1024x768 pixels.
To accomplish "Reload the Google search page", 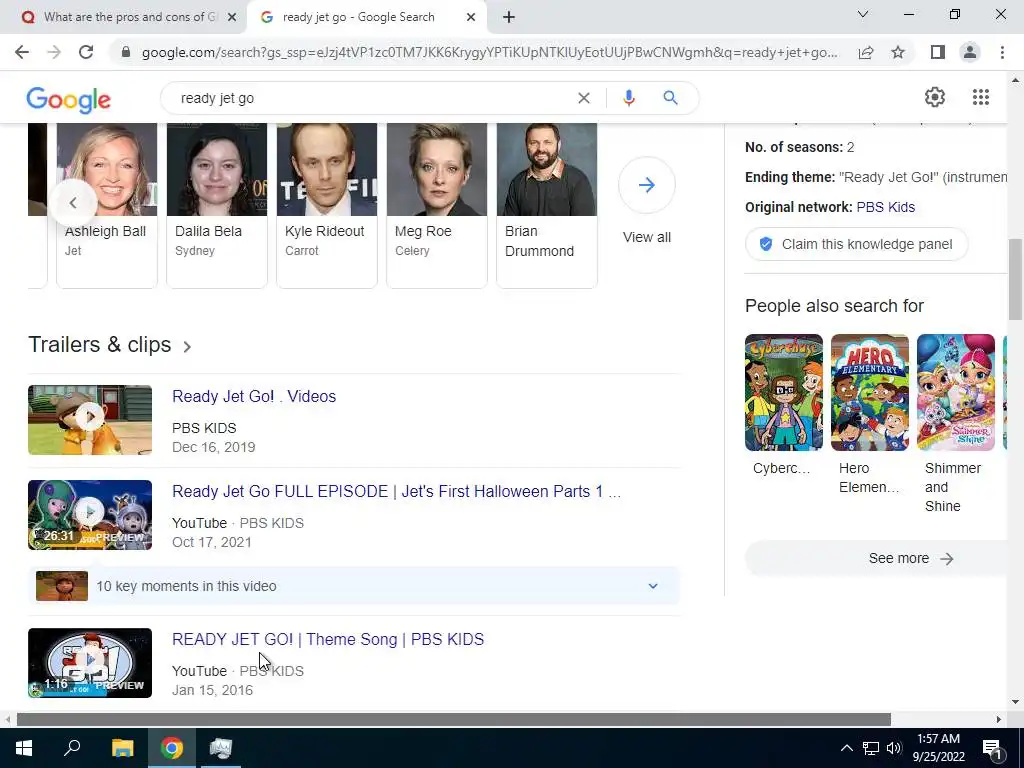I will pos(86,52).
